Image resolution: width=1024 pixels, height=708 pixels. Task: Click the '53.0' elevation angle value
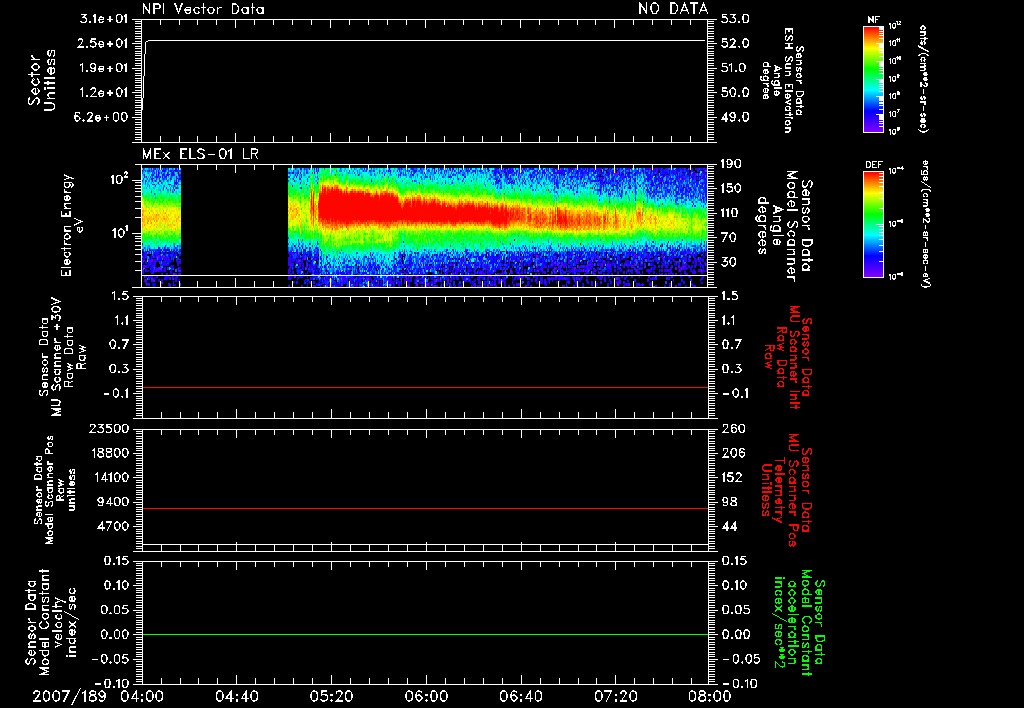tap(735, 19)
